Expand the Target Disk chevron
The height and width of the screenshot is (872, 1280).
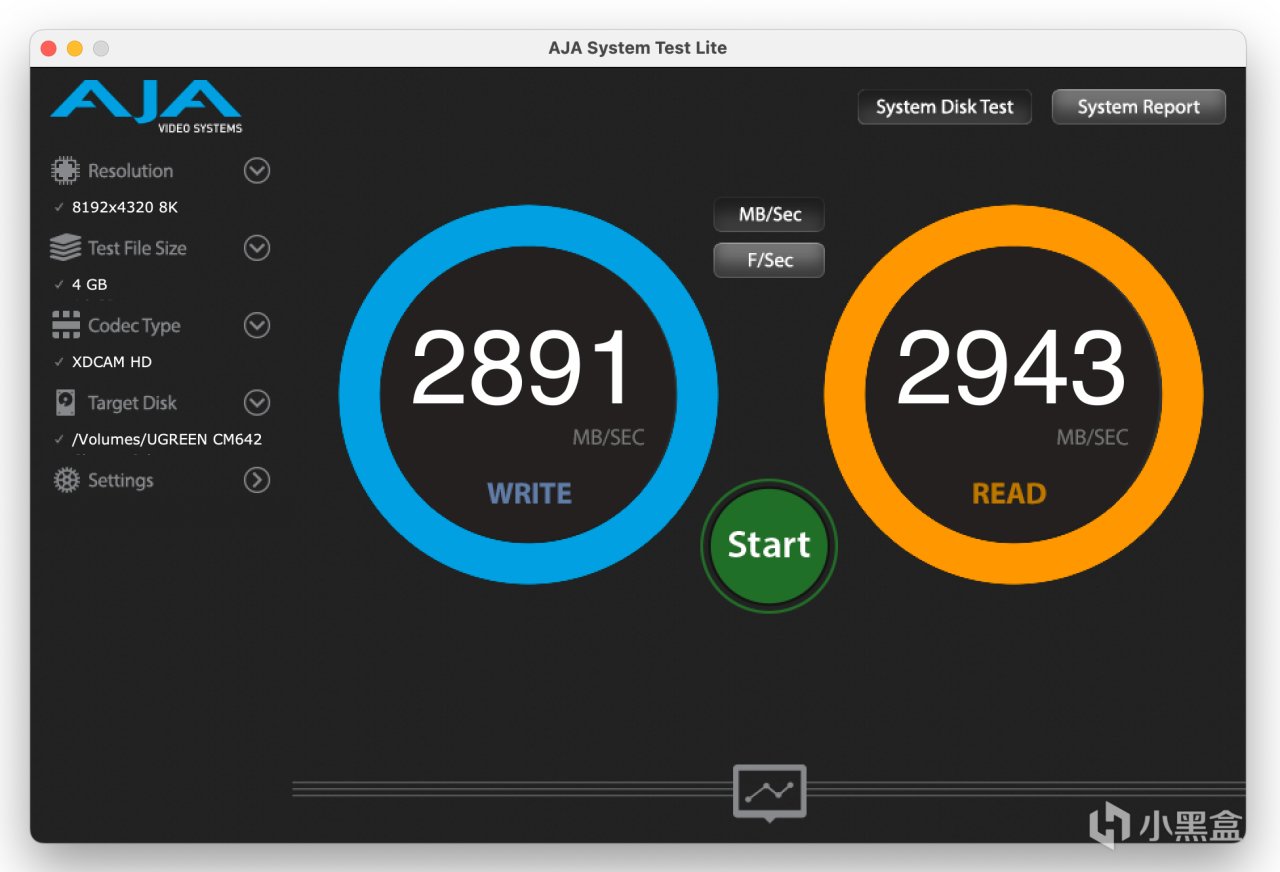257,403
